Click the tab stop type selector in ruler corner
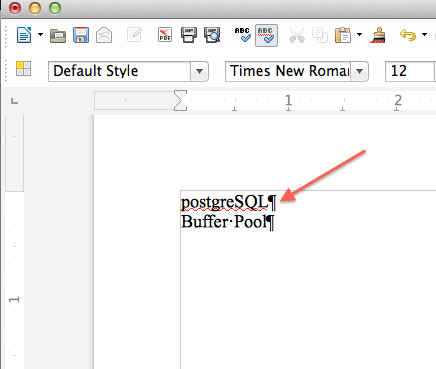 [14, 101]
